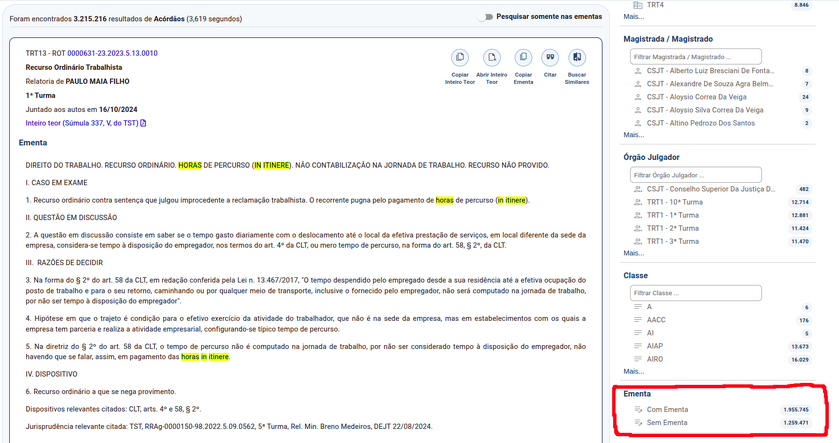Click the document icon beside Inteiro teor link
This screenshot has width=839, height=443.
143,123
